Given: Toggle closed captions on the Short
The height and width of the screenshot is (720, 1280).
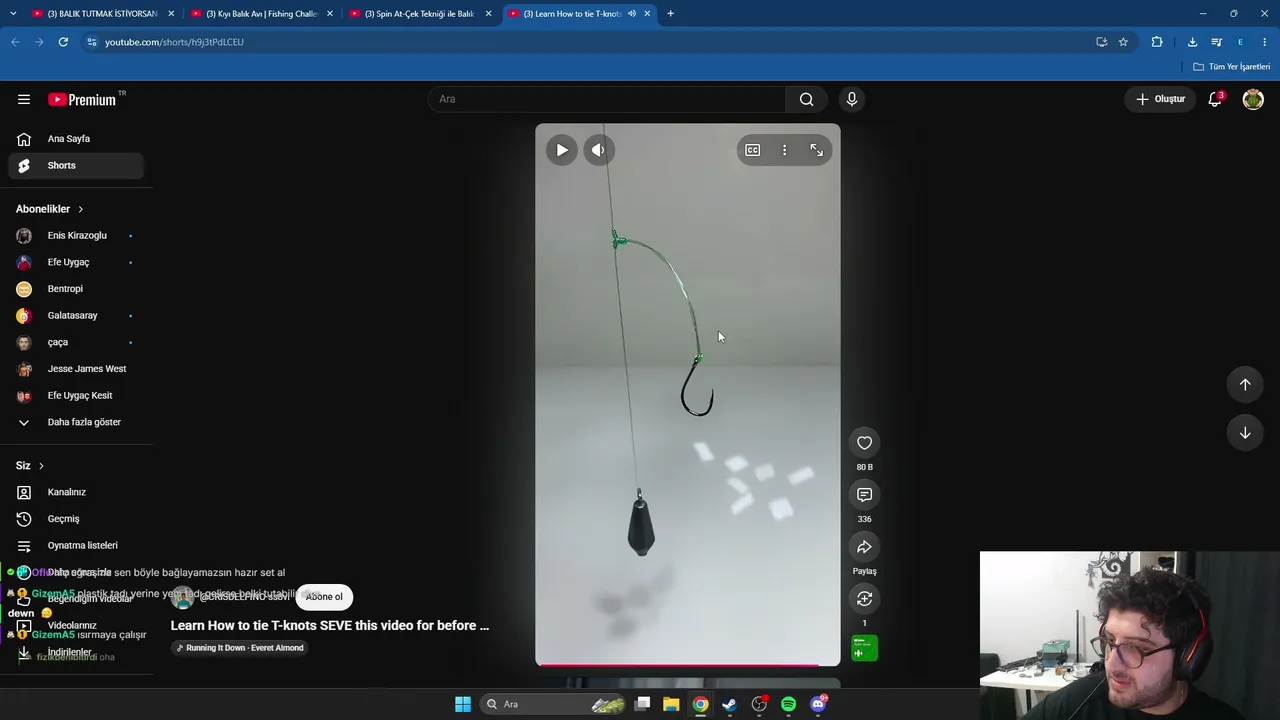Looking at the screenshot, I should pos(753,150).
